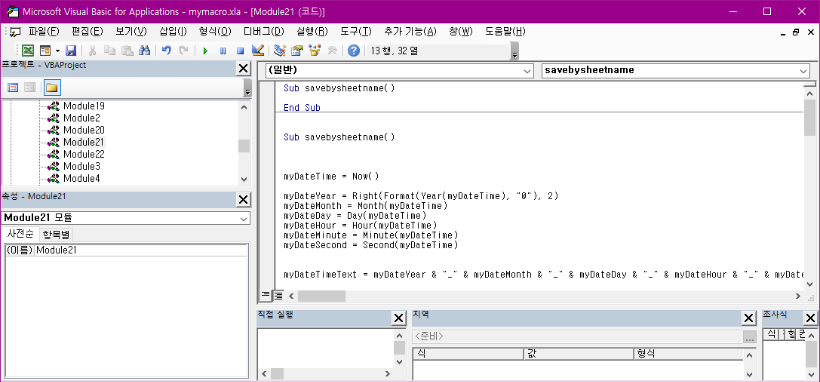The width and height of the screenshot is (820, 382).
Task: Close the 직접 실행 immediate pane
Action: click(398, 318)
